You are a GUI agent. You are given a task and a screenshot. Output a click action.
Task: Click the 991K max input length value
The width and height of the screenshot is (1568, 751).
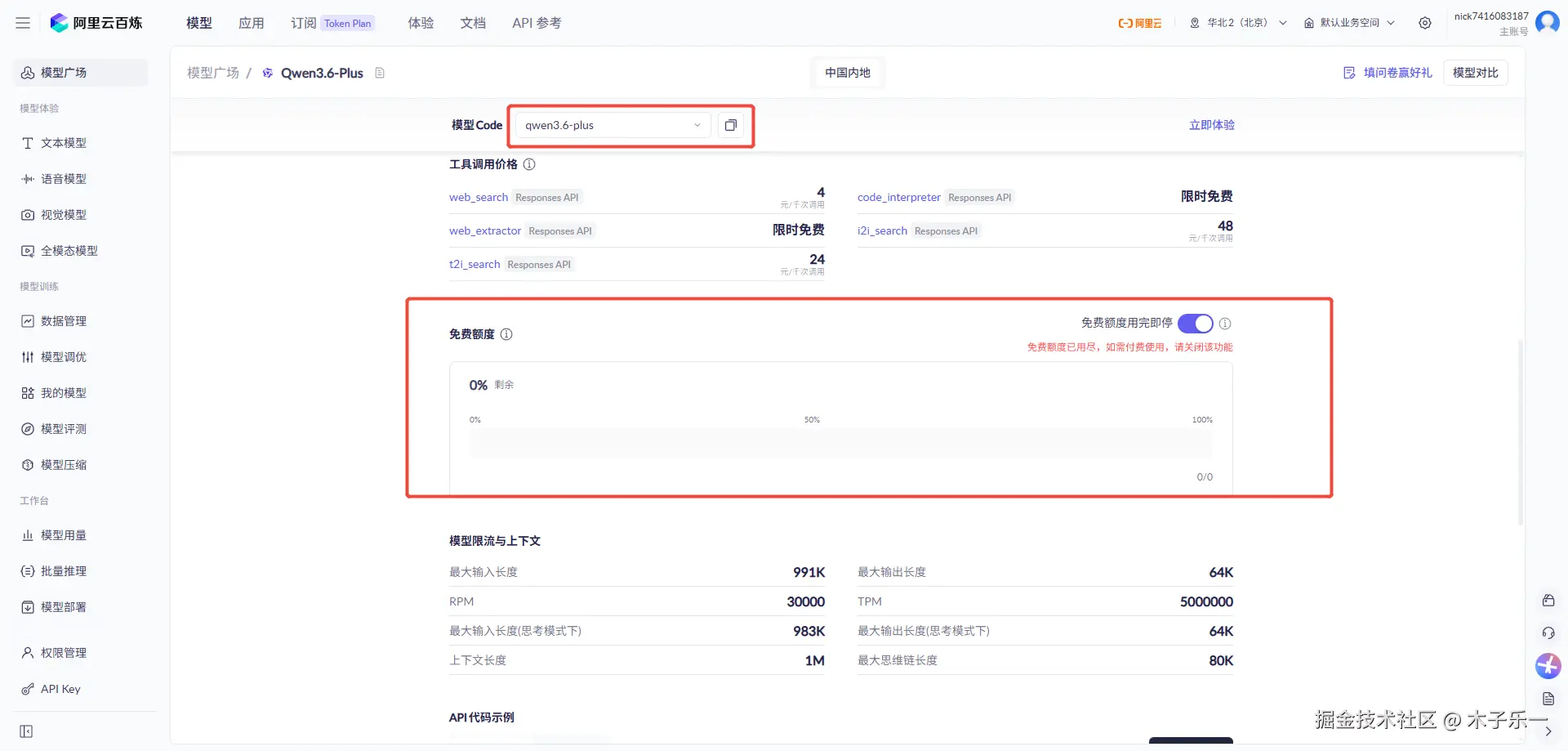coord(809,572)
